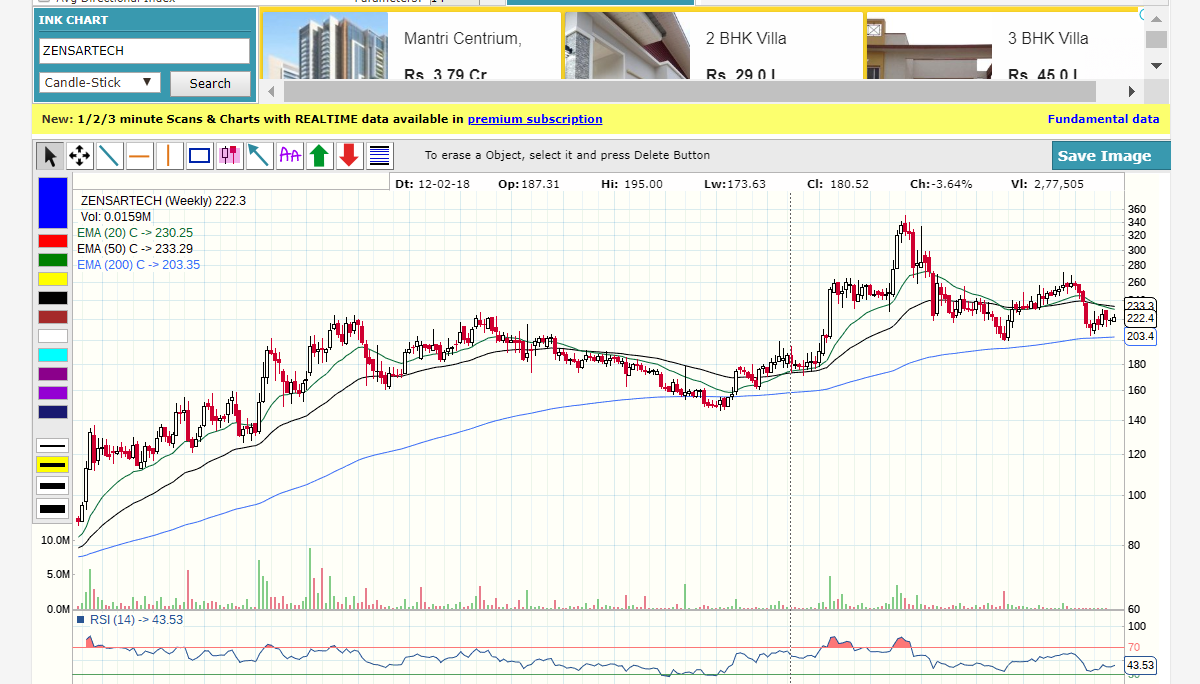The height and width of the screenshot is (684, 1200).
Task: Select the thinnest line width option
Action: (x=52, y=445)
